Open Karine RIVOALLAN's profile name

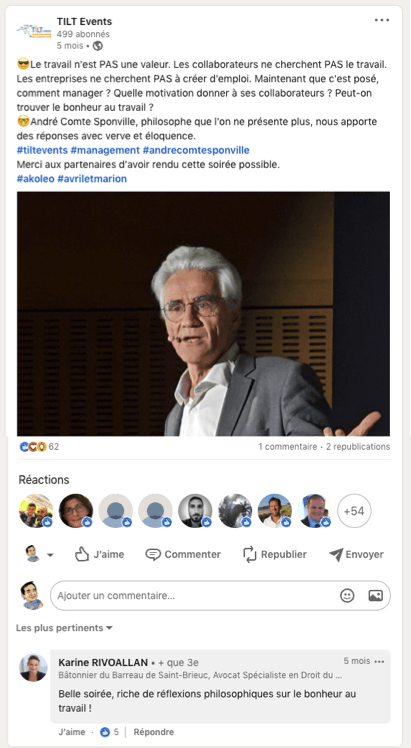tap(103, 663)
